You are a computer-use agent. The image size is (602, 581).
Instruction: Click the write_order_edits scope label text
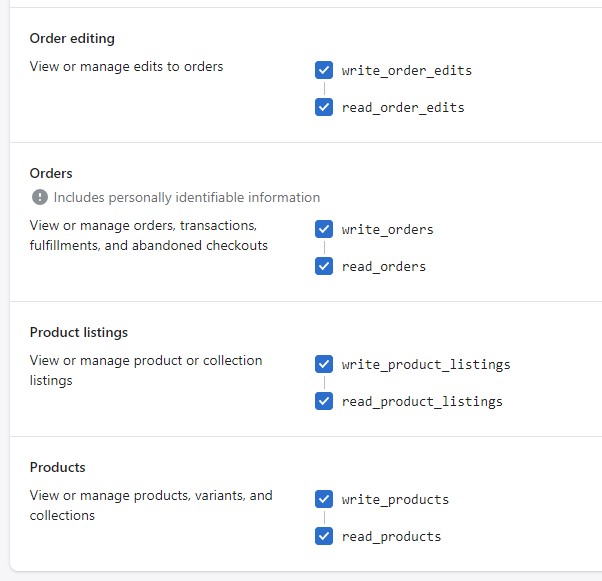click(407, 71)
